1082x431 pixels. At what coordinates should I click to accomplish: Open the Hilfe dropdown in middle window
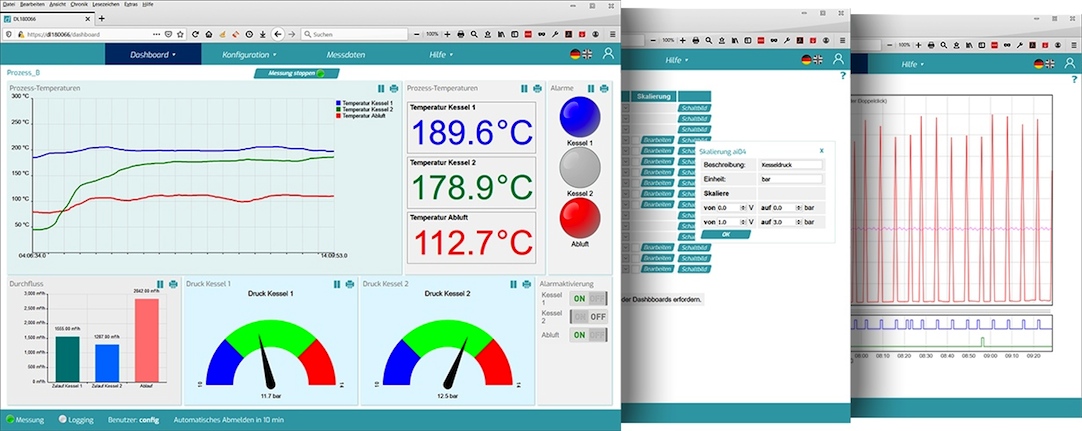pyautogui.click(x=676, y=60)
